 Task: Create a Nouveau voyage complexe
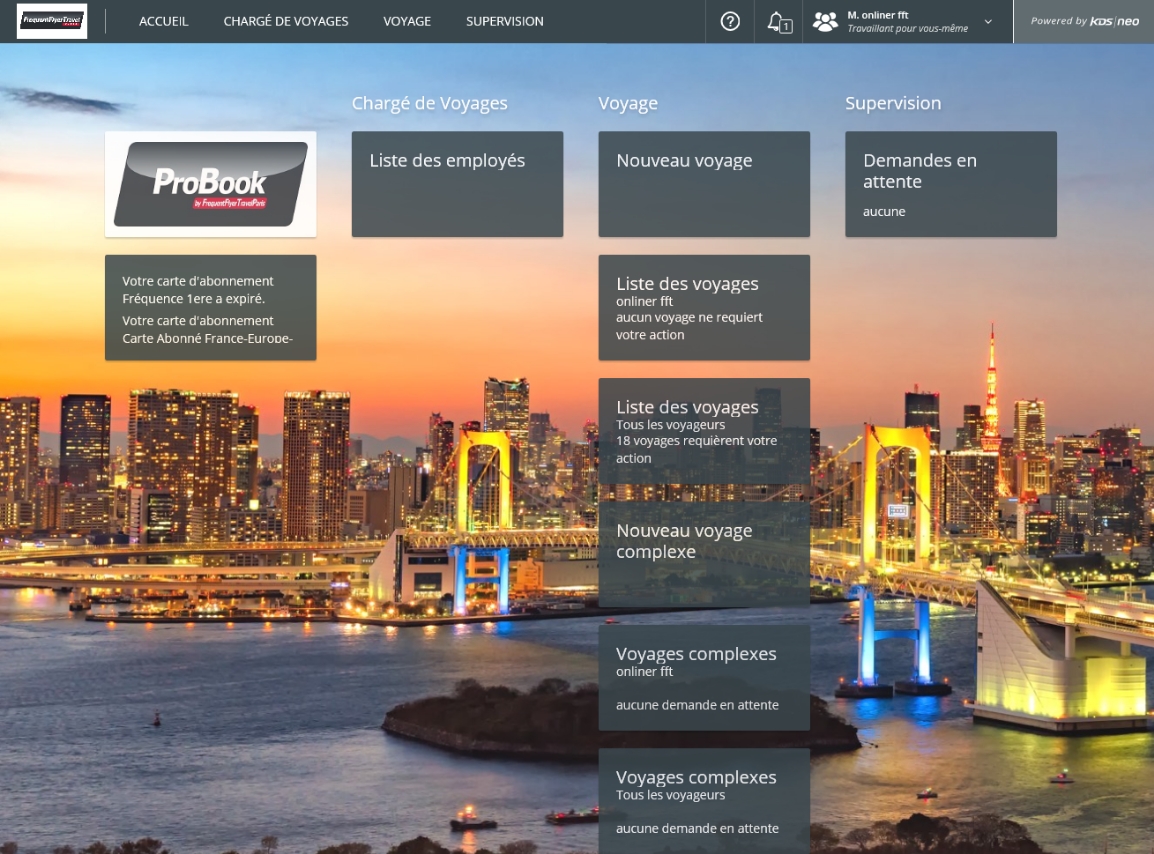[704, 554]
